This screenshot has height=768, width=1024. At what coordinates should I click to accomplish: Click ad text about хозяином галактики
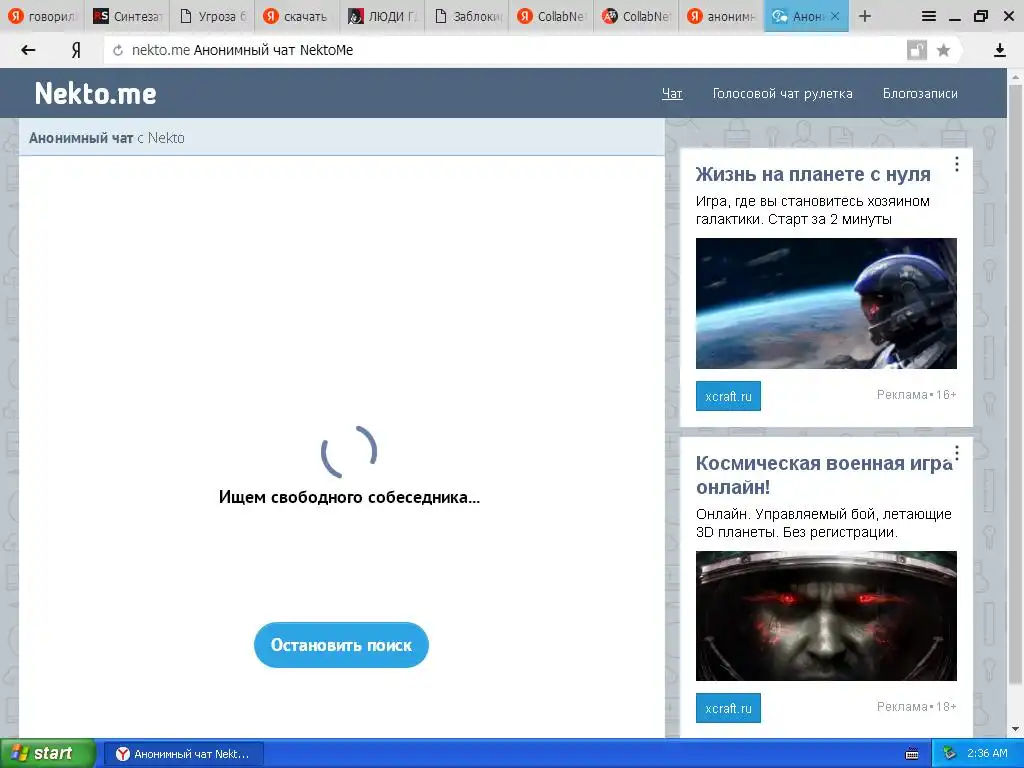(812, 210)
